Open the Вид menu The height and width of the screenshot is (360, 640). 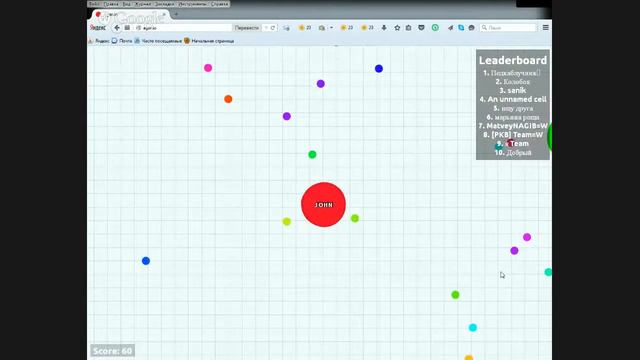(x=127, y=4)
